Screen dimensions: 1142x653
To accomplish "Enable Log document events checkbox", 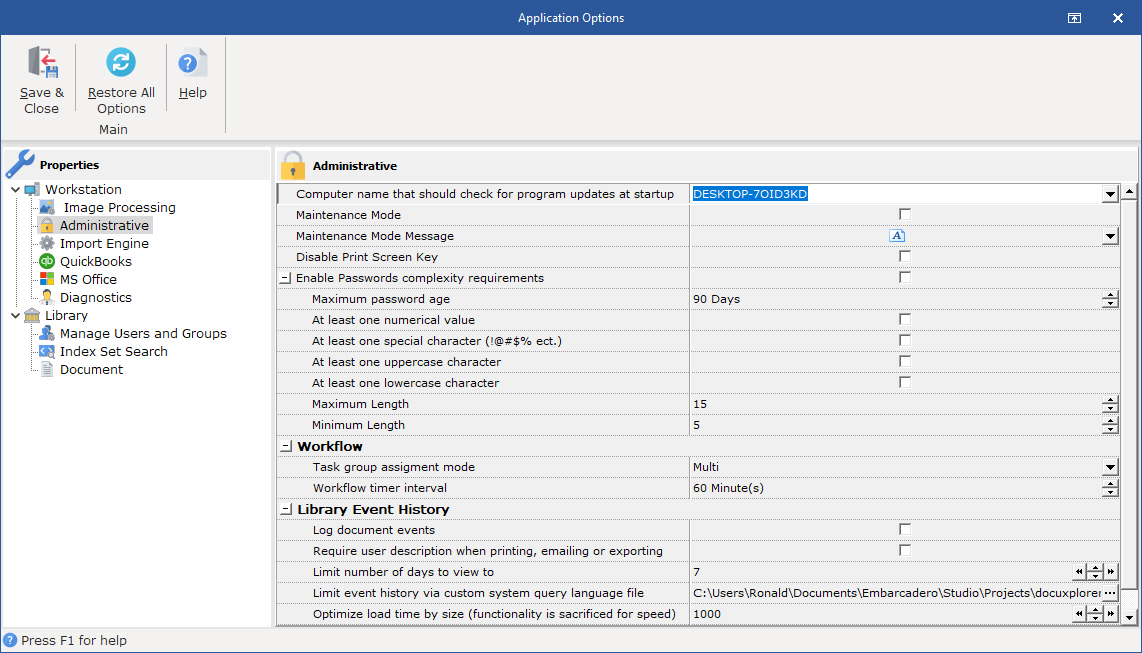I will [x=905, y=529].
